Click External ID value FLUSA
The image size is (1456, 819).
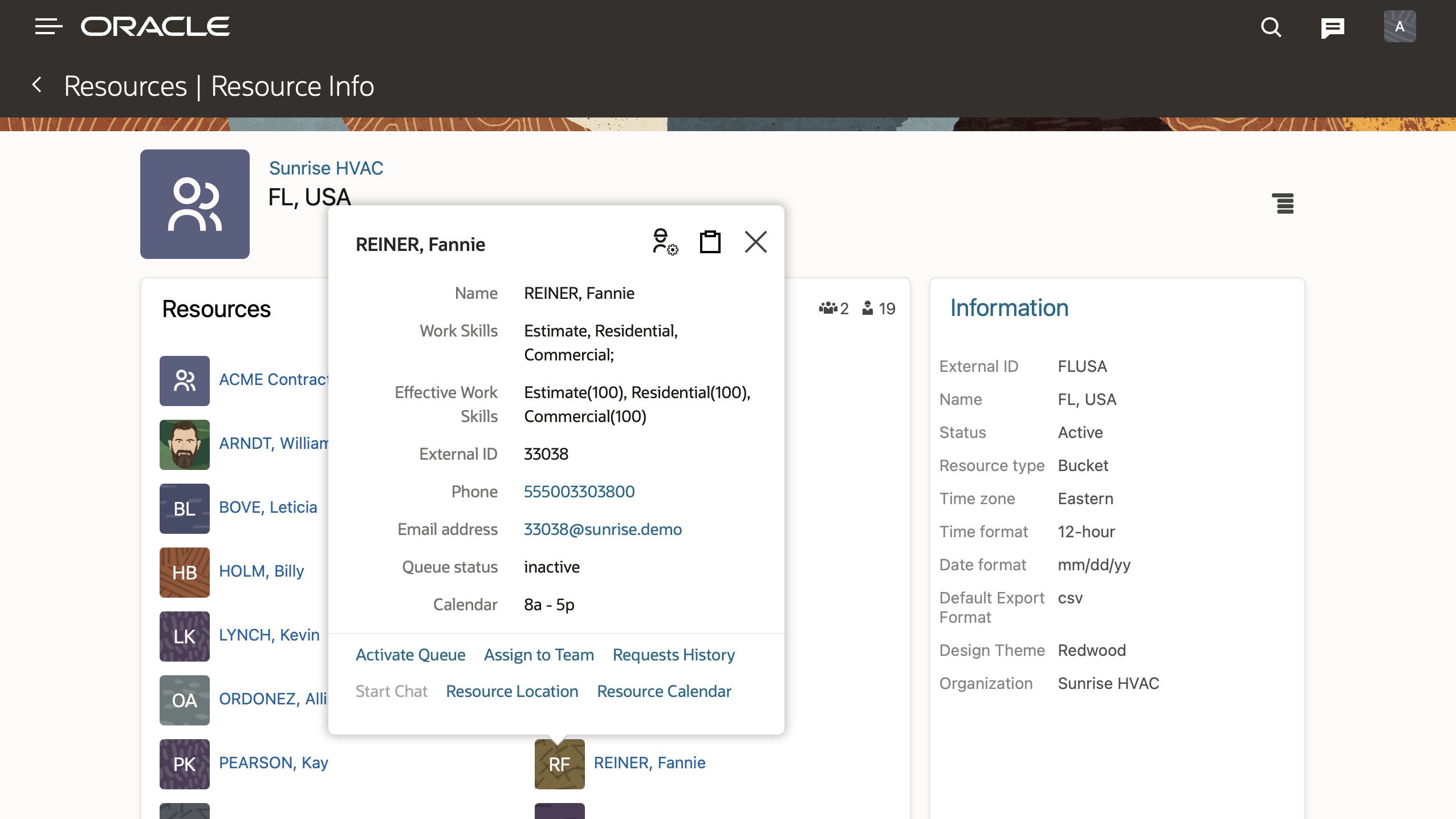click(x=1083, y=366)
